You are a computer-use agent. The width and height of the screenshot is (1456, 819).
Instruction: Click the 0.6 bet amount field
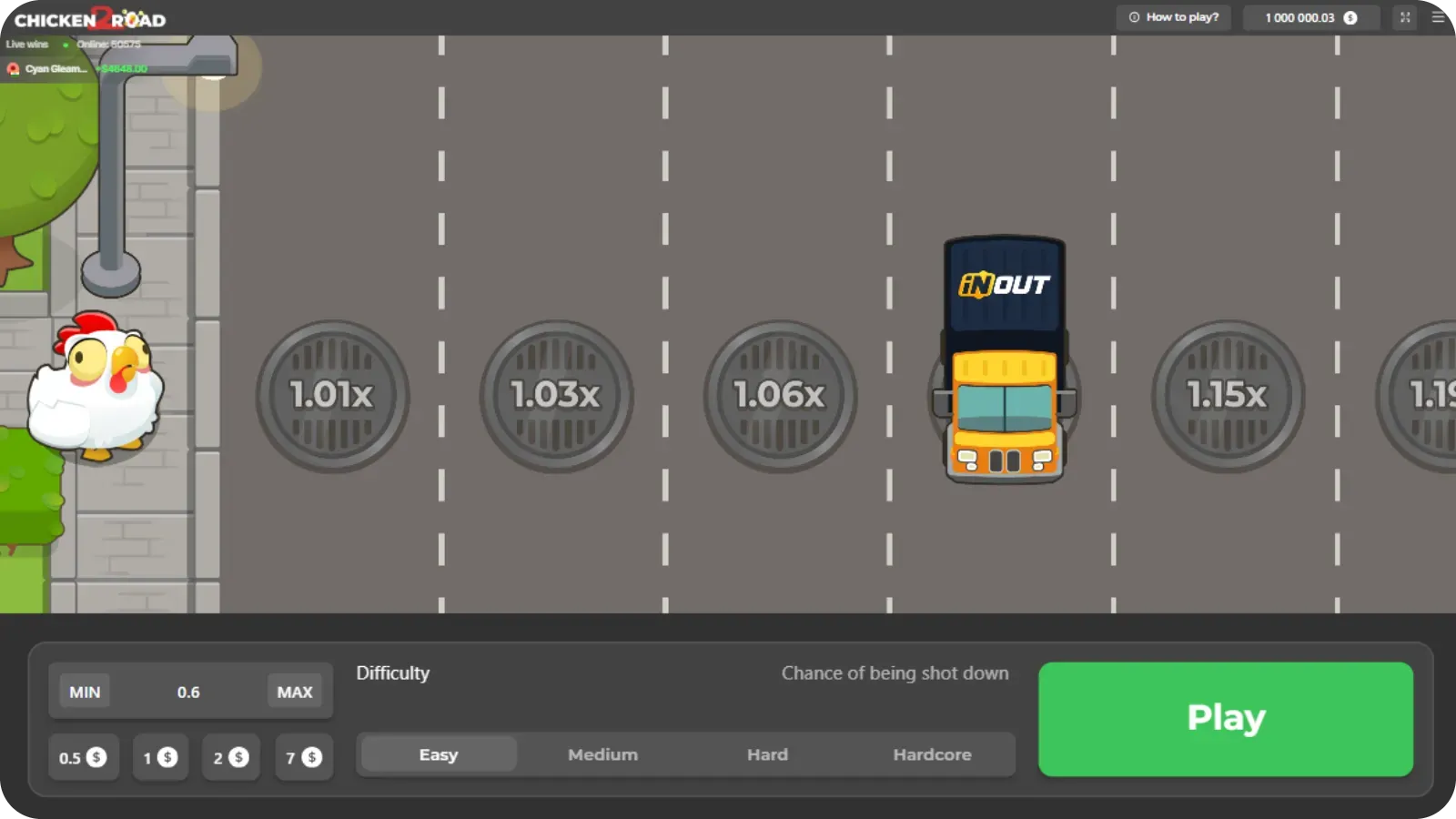click(x=188, y=693)
